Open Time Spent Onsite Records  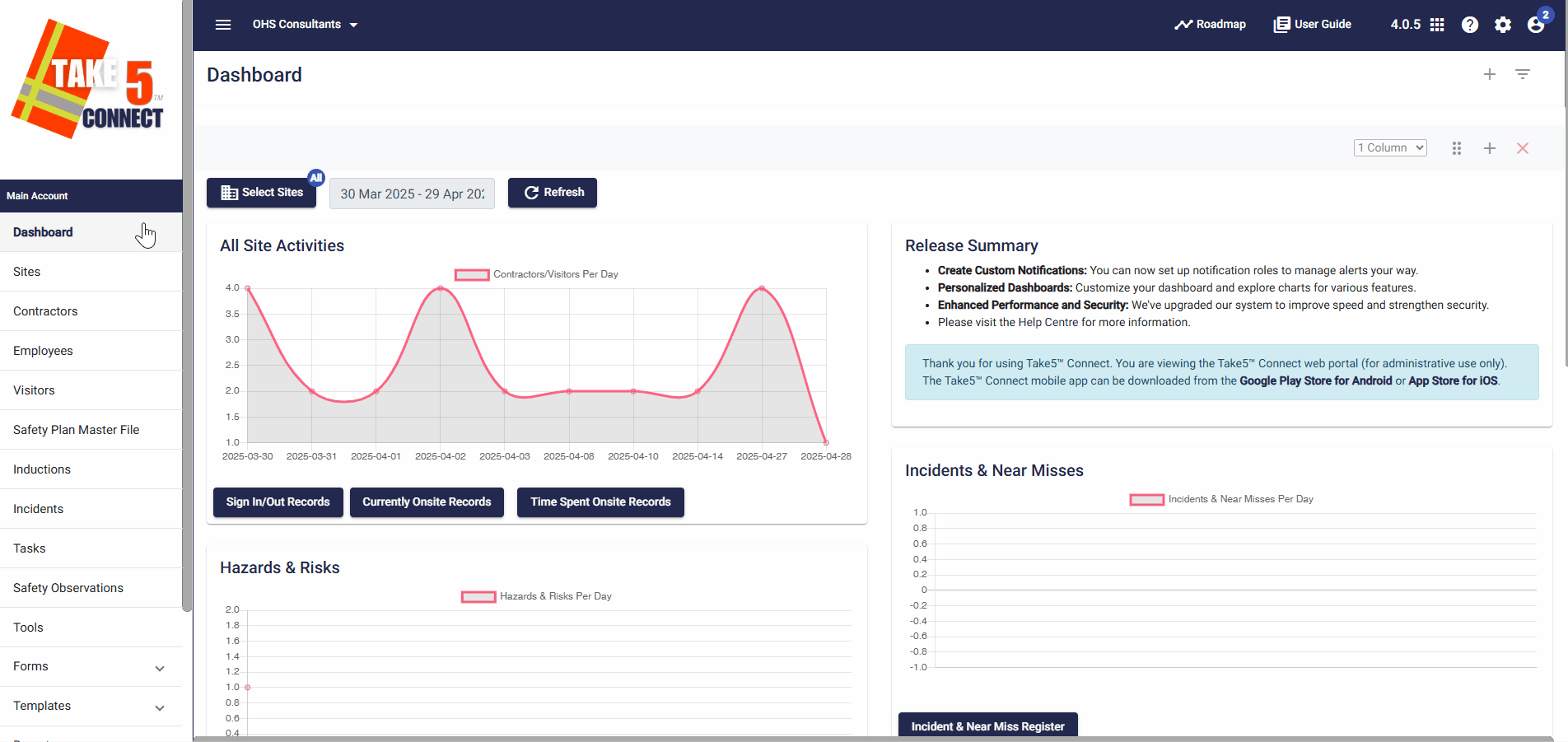(x=600, y=502)
